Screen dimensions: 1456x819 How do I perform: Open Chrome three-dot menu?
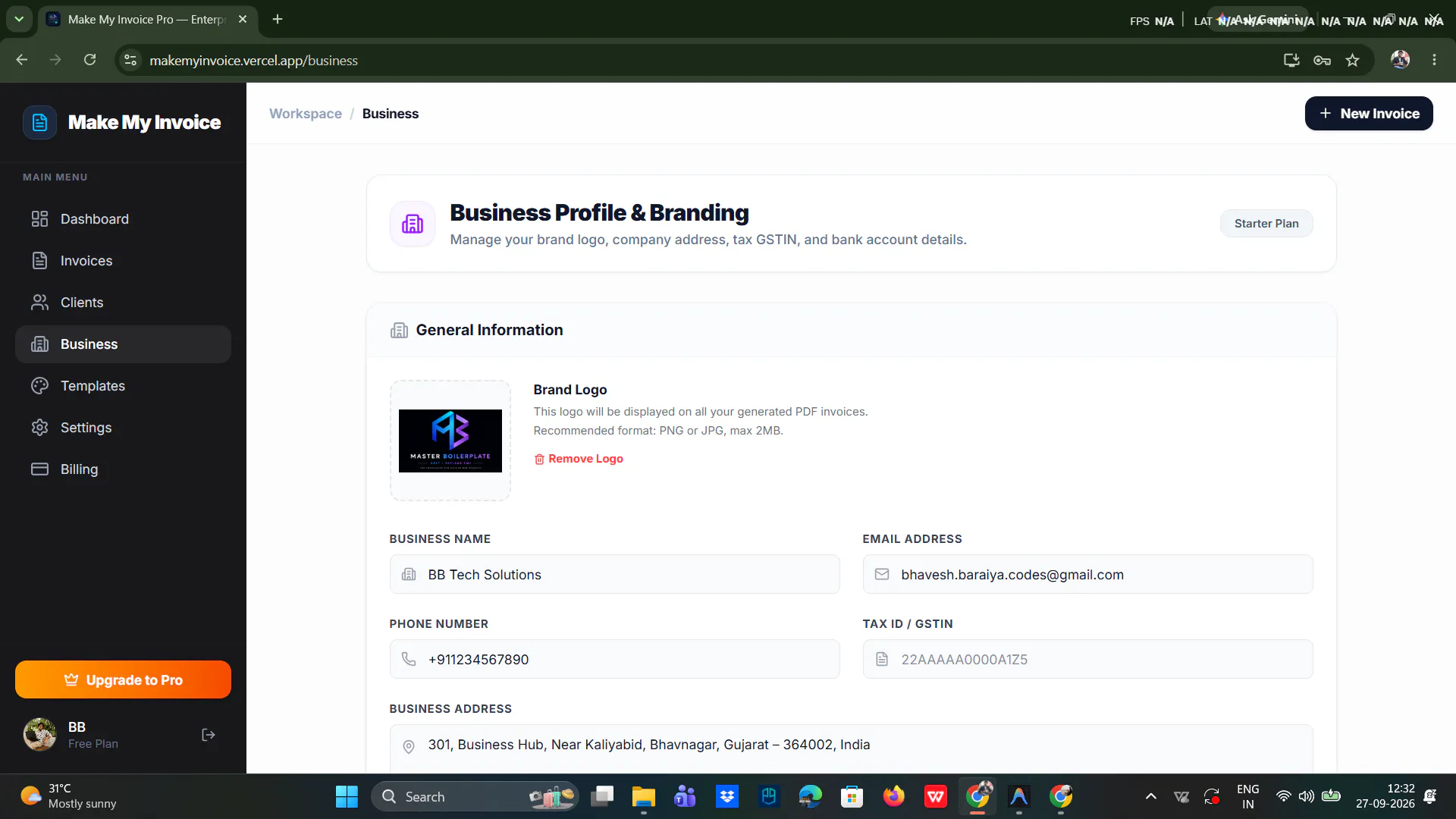1434,60
